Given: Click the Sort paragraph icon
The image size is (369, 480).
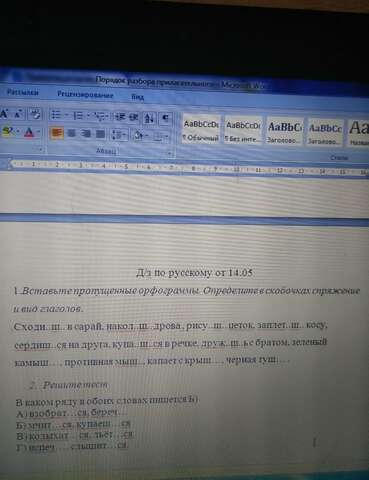Looking at the screenshot, I should point(149,118).
